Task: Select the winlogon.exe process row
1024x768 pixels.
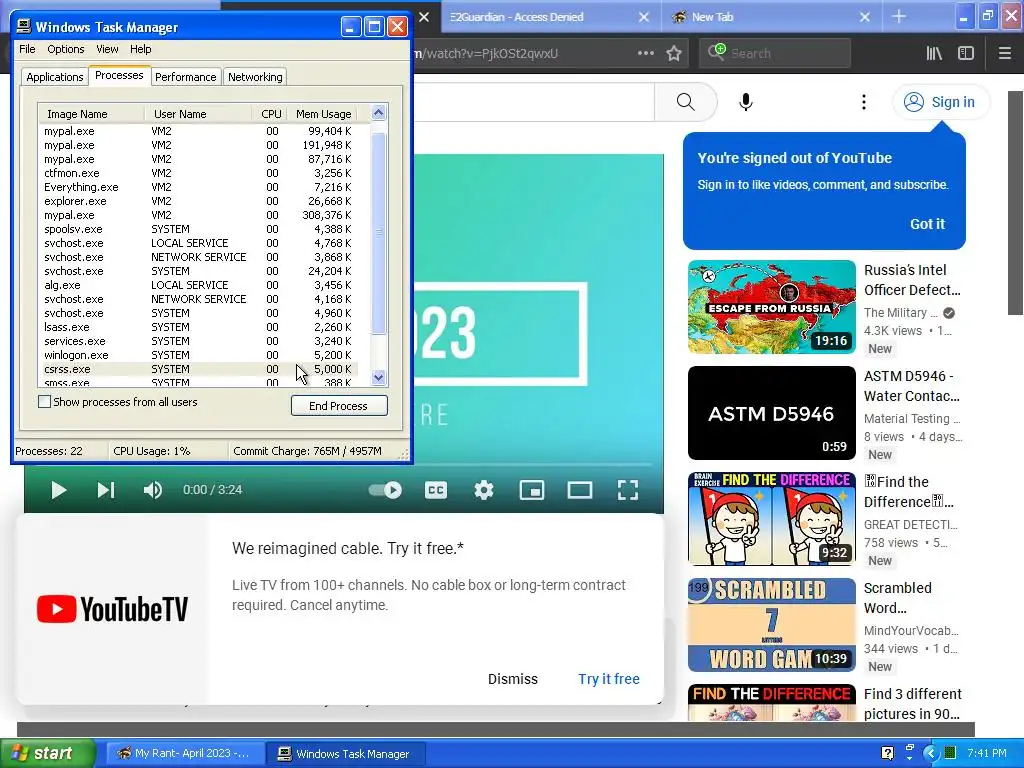Action: click(199, 355)
